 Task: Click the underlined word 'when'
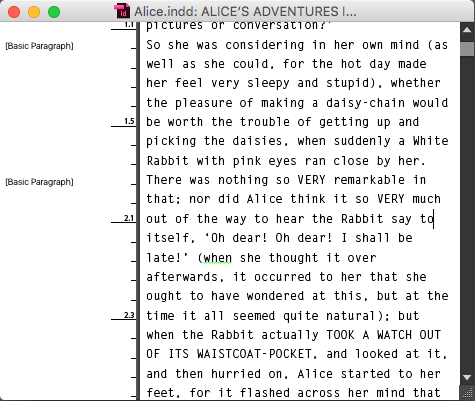(218, 258)
